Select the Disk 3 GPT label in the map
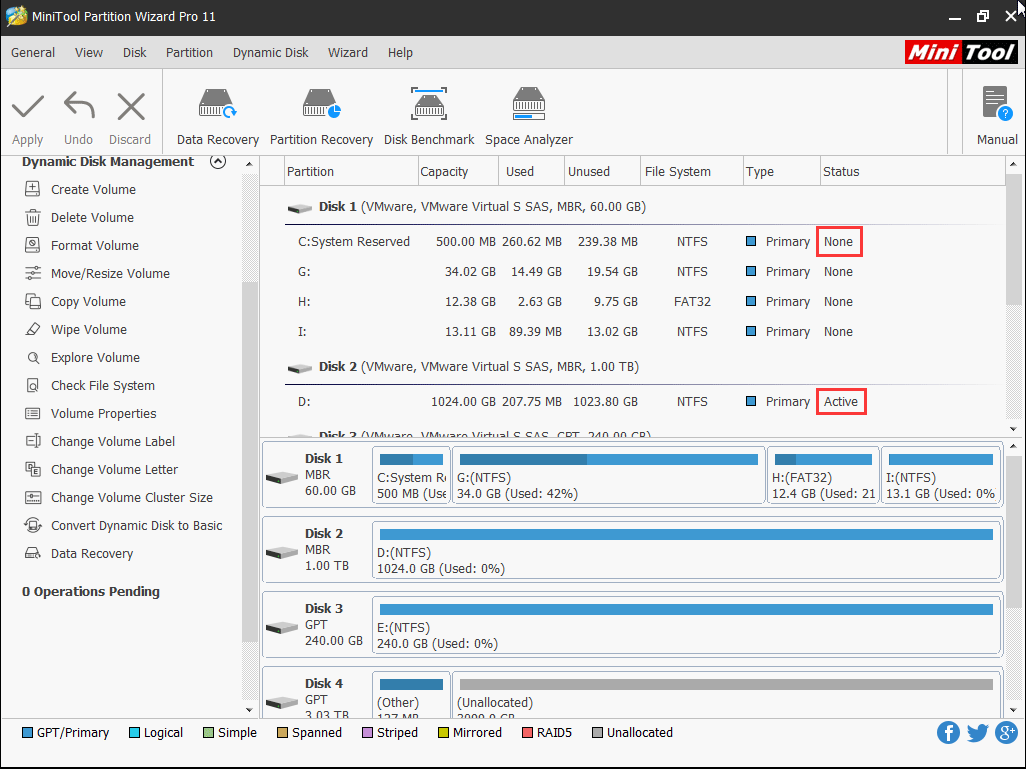 (x=316, y=625)
